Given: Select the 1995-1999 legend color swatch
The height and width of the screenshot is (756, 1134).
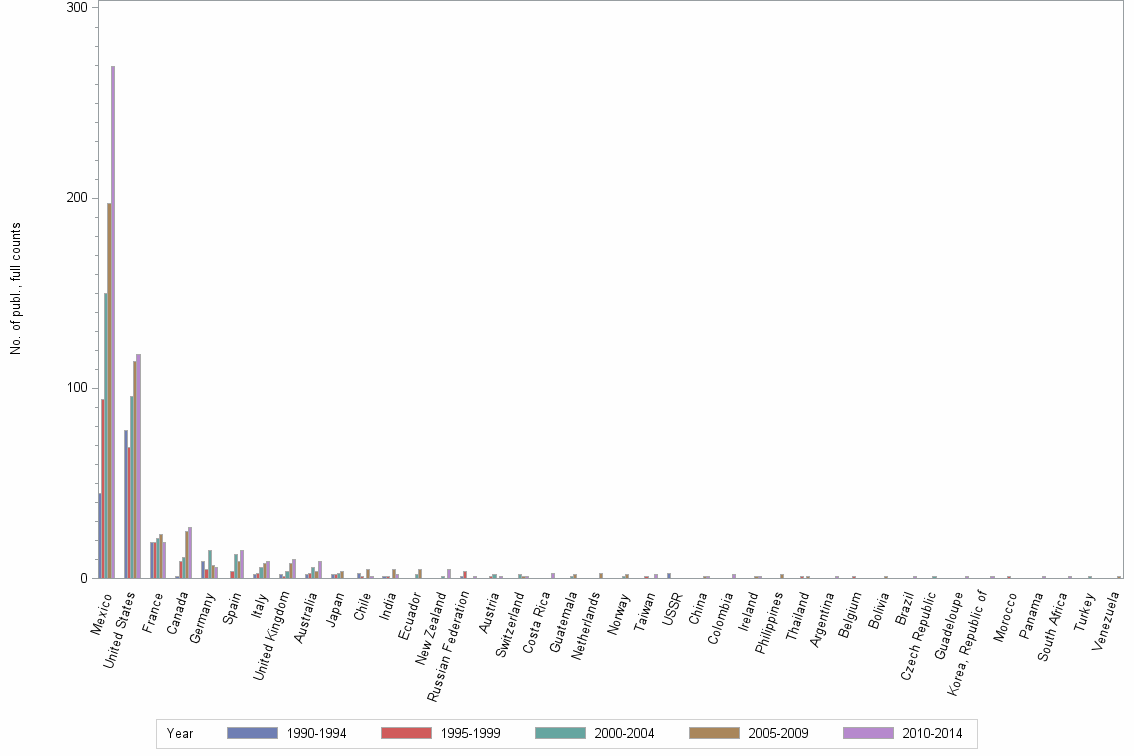Looking at the screenshot, I should [x=406, y=733].
